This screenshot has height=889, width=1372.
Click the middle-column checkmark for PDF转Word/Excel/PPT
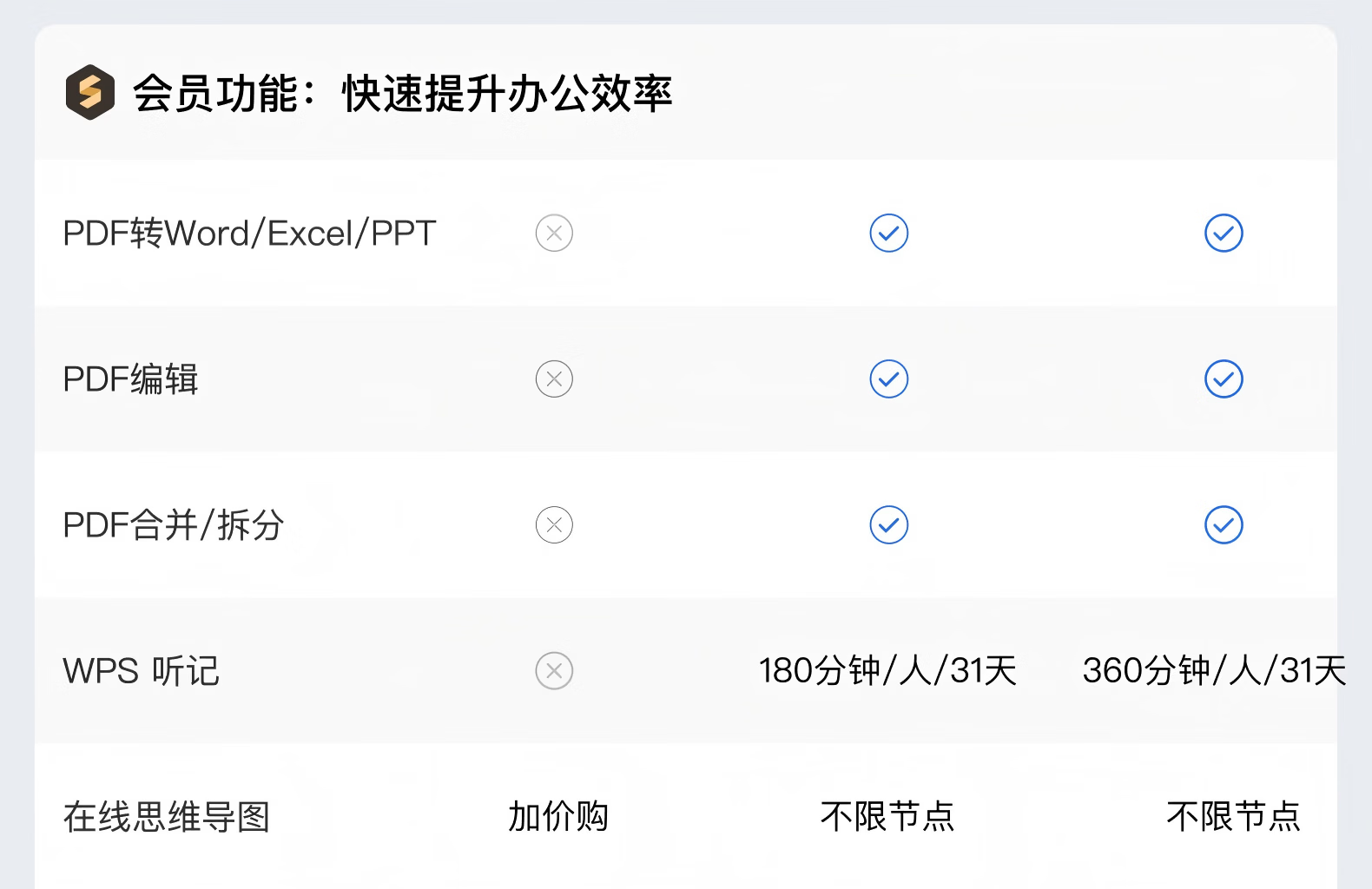click(x=888, y=234)
